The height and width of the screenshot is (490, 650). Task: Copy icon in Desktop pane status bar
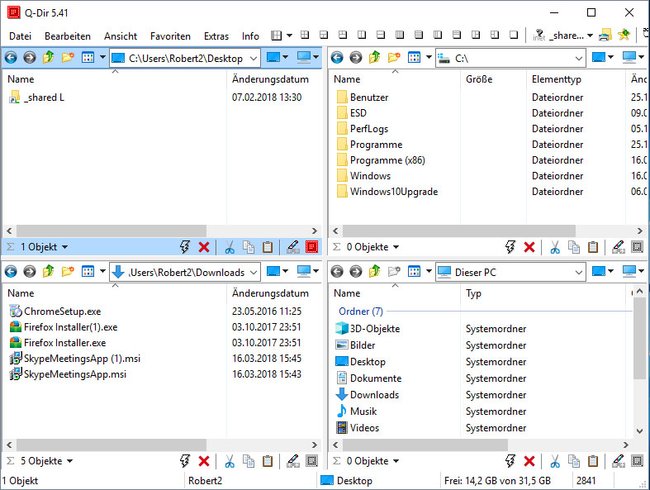[x=249, y=247]
